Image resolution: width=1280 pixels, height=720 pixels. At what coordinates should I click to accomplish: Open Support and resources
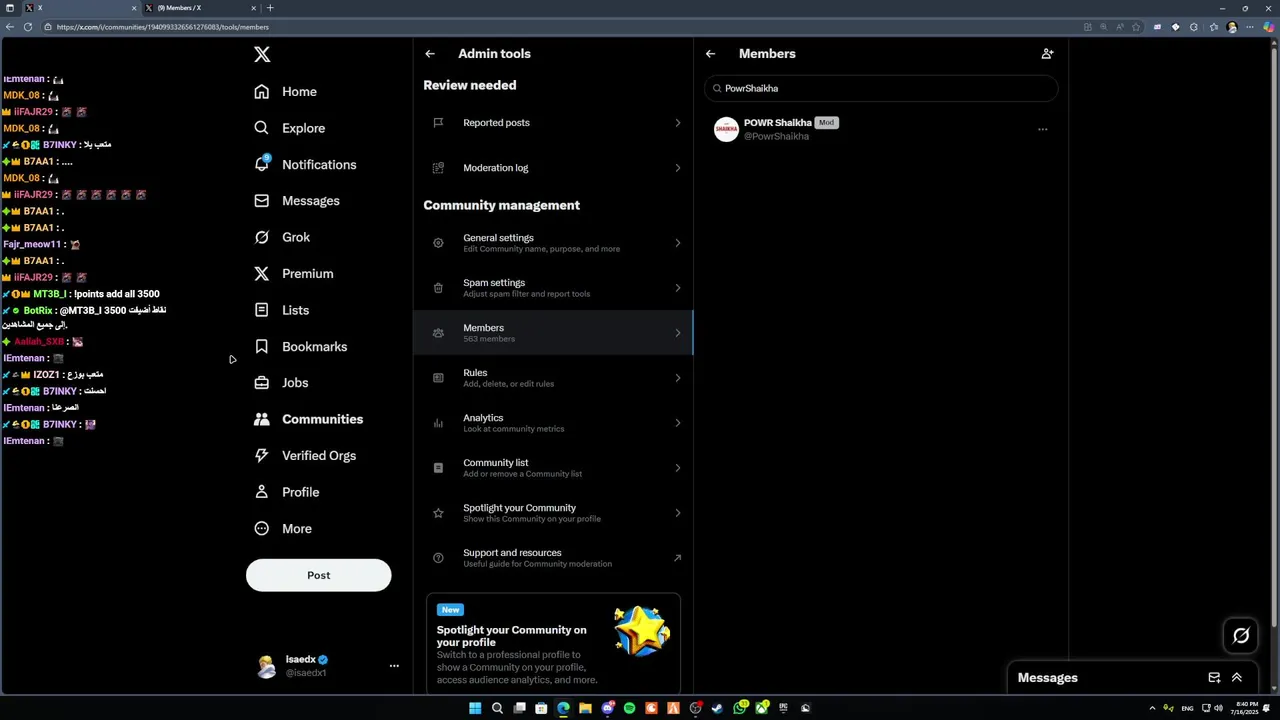[x=553, y=558]
